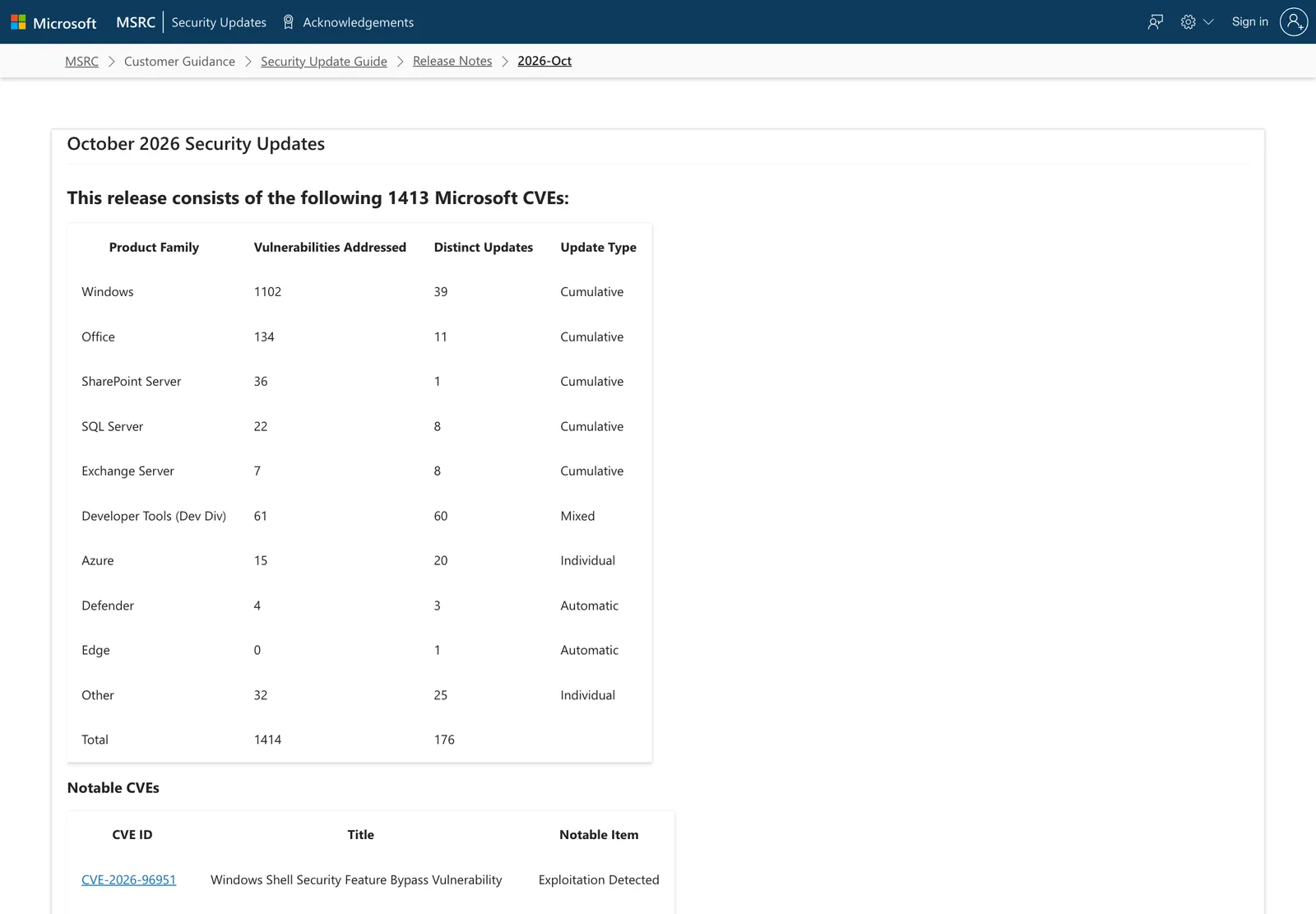Select the Windows row product name
This screenshot has width=1316, height=914.
click(x=107, y=291)
